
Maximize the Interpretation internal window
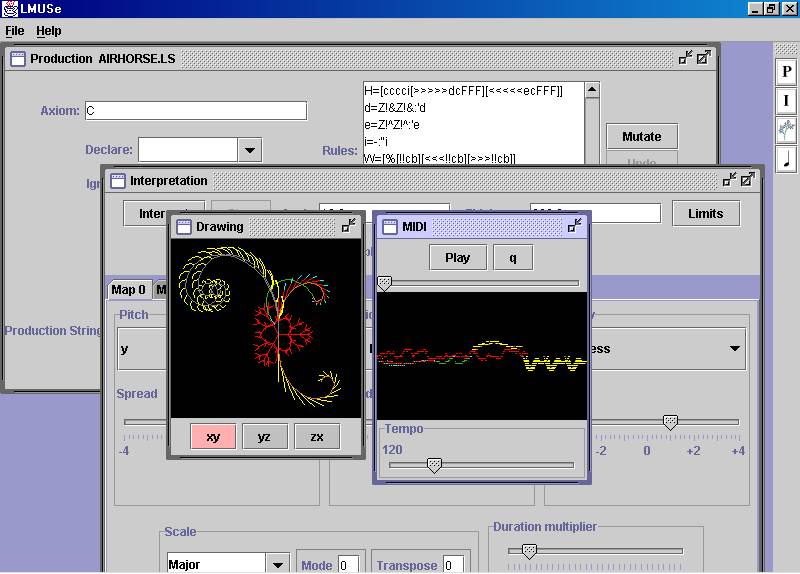[x=748, y=180]
